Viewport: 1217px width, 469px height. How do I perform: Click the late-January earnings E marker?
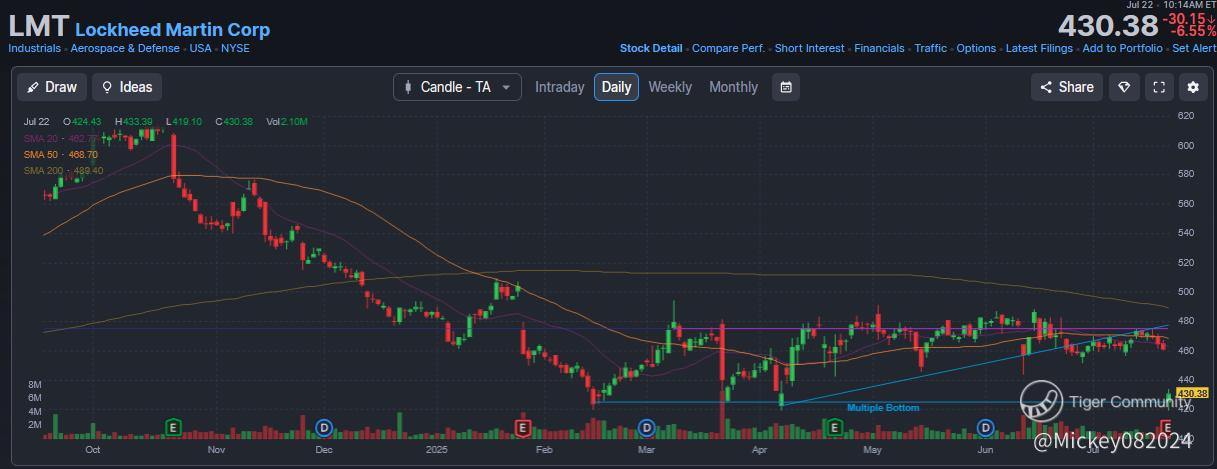(x=522, y=428)
